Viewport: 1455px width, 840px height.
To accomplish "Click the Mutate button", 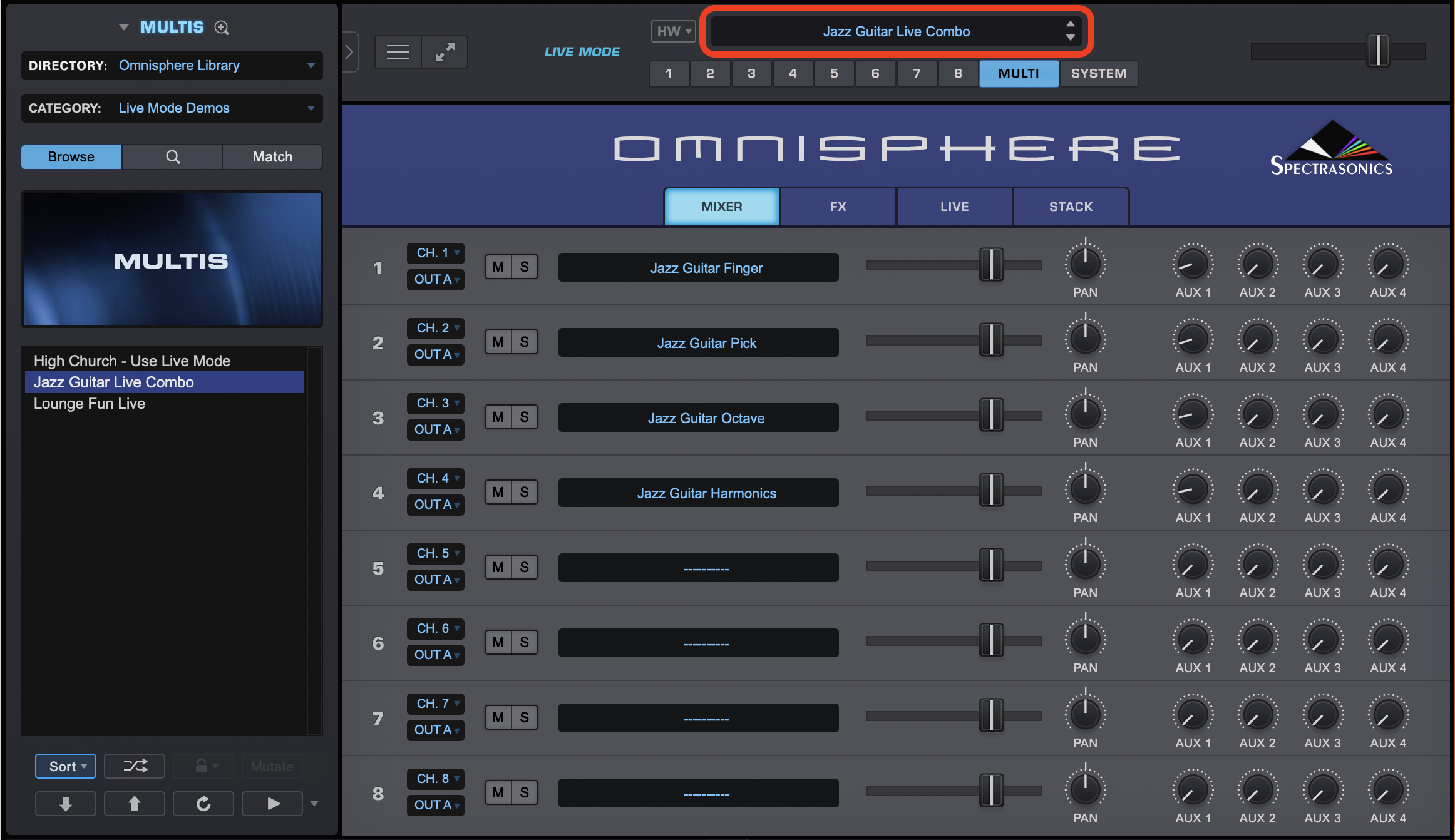I will click(x=272, y=766).
